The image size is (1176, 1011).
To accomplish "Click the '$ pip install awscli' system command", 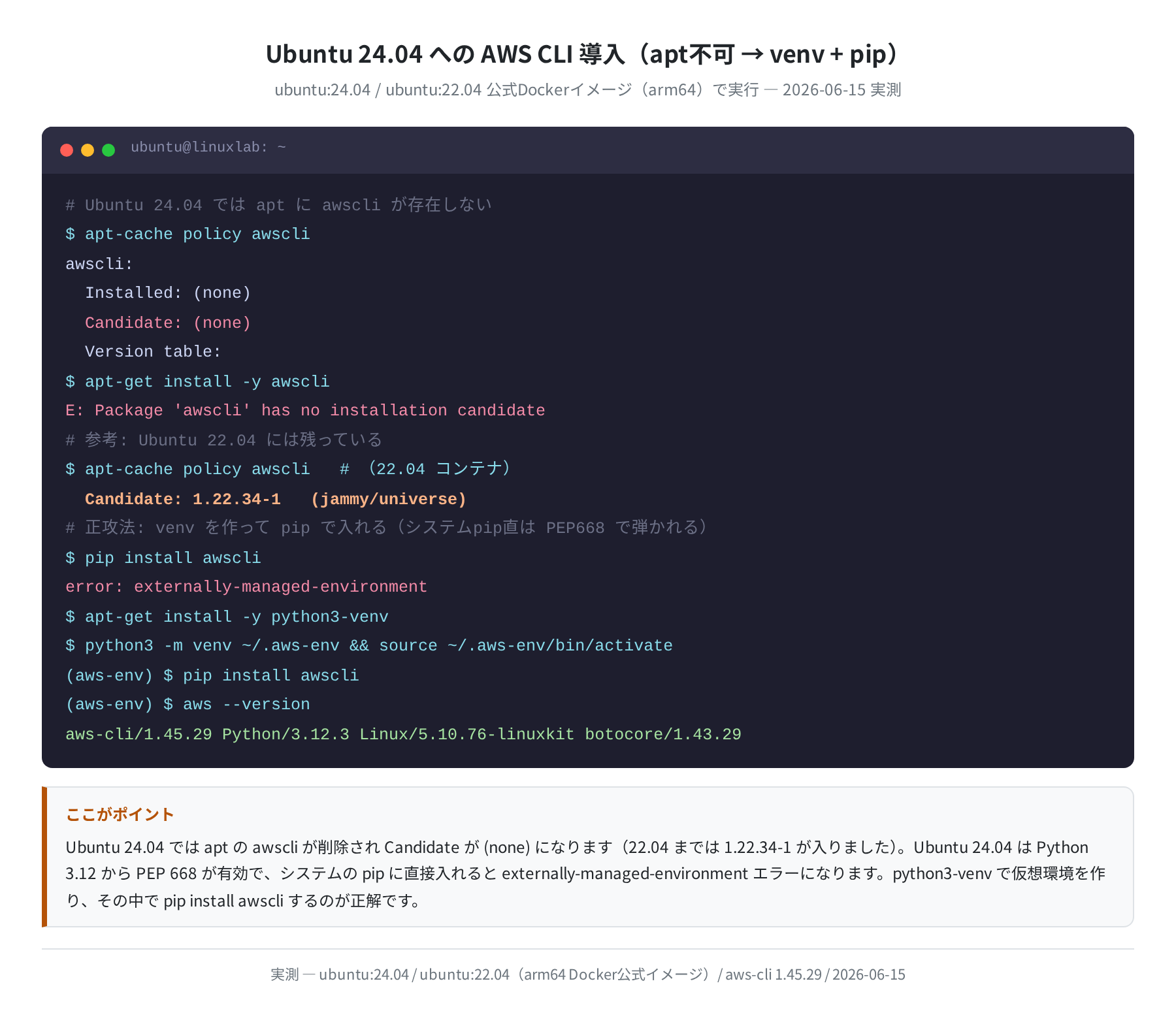I will coord(163,558).
